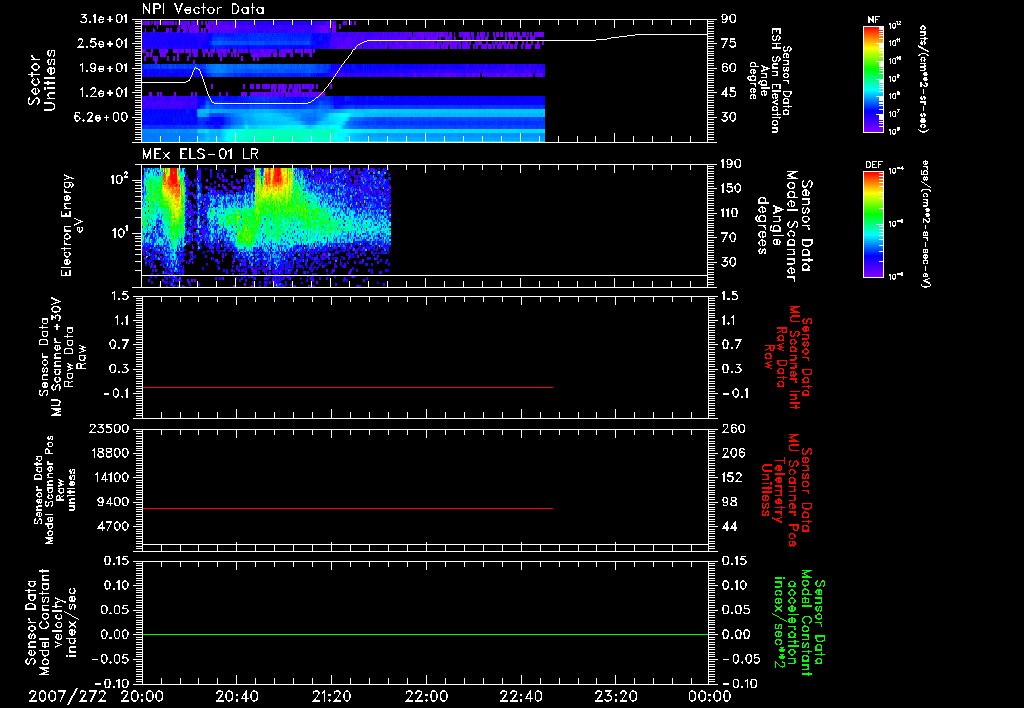Click the 75 degree sun elevation tick
The height and width of the screenshot is (708, 1024).
tap(728, 43)
